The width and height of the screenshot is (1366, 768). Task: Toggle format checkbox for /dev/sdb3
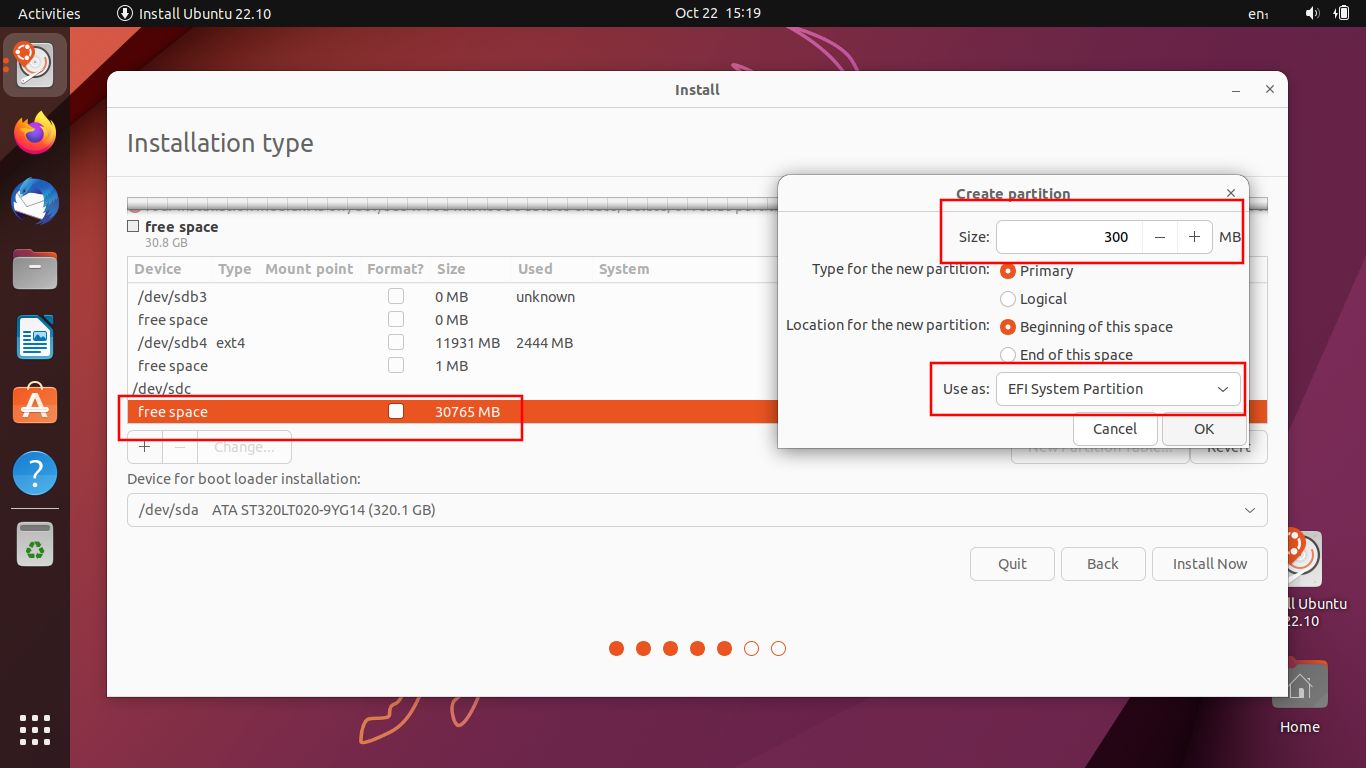pos(396,296)
